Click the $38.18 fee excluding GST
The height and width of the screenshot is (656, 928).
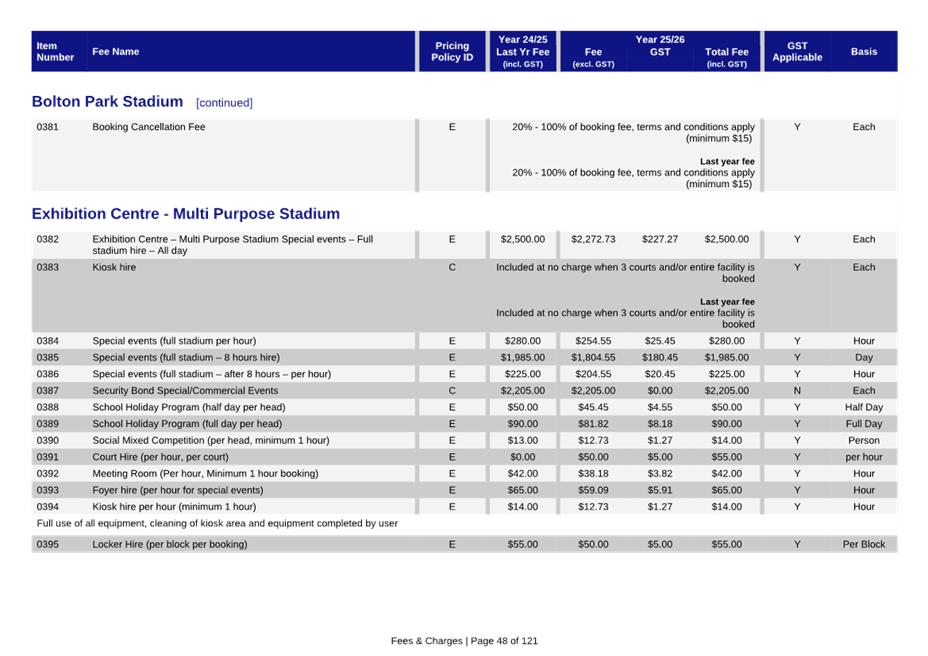click(593, 474)
